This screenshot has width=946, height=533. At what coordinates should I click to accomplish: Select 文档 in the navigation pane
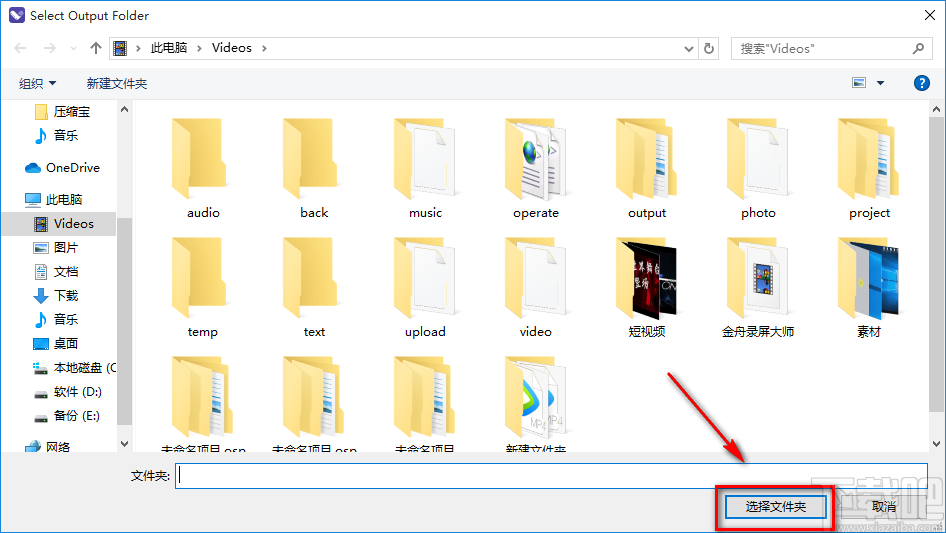click(x=56, y=272)
